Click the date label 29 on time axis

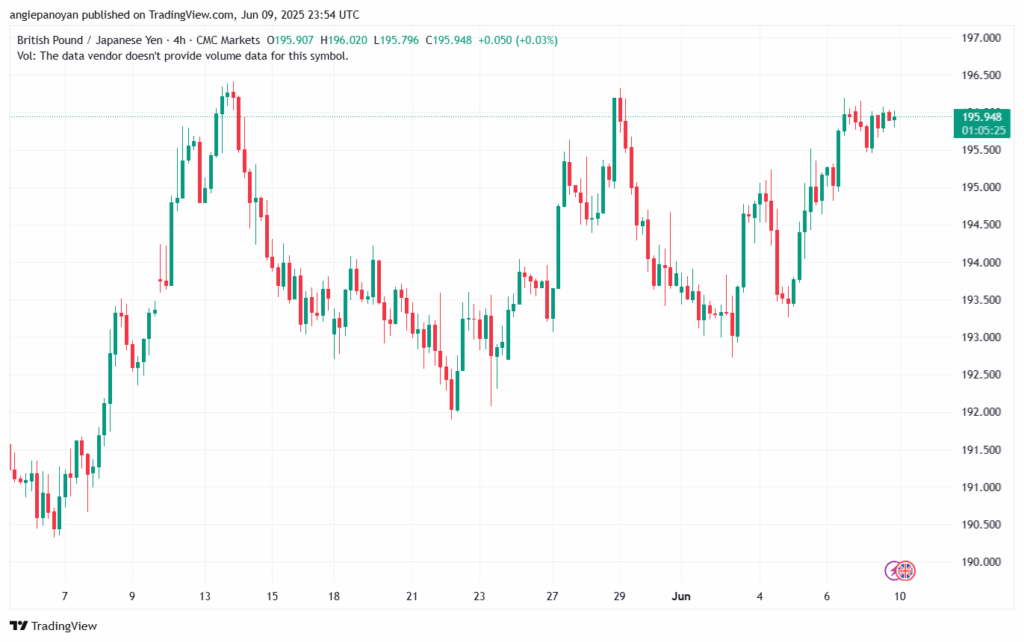(x=620, y=596)
